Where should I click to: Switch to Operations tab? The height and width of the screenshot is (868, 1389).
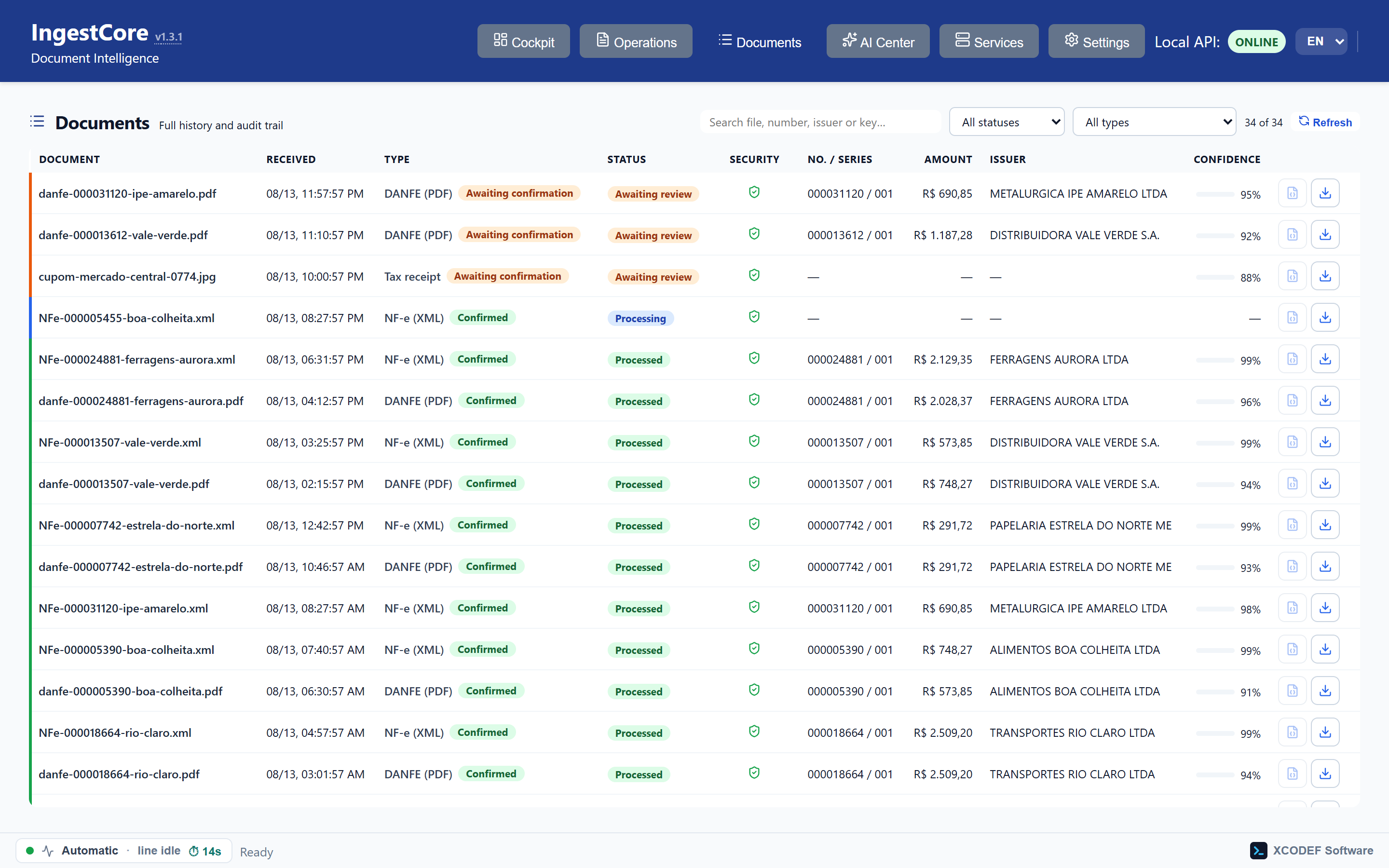tap(636, 41)
